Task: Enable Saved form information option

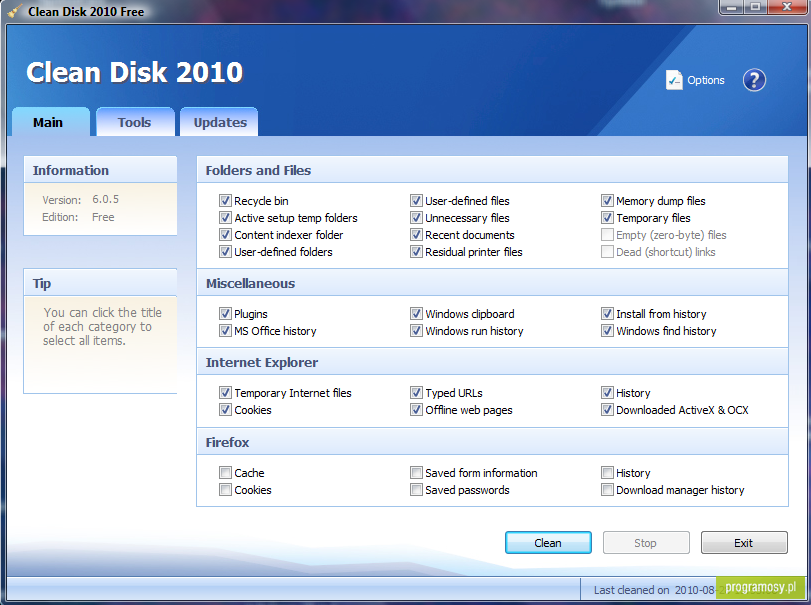Action: tap(416, 473)
